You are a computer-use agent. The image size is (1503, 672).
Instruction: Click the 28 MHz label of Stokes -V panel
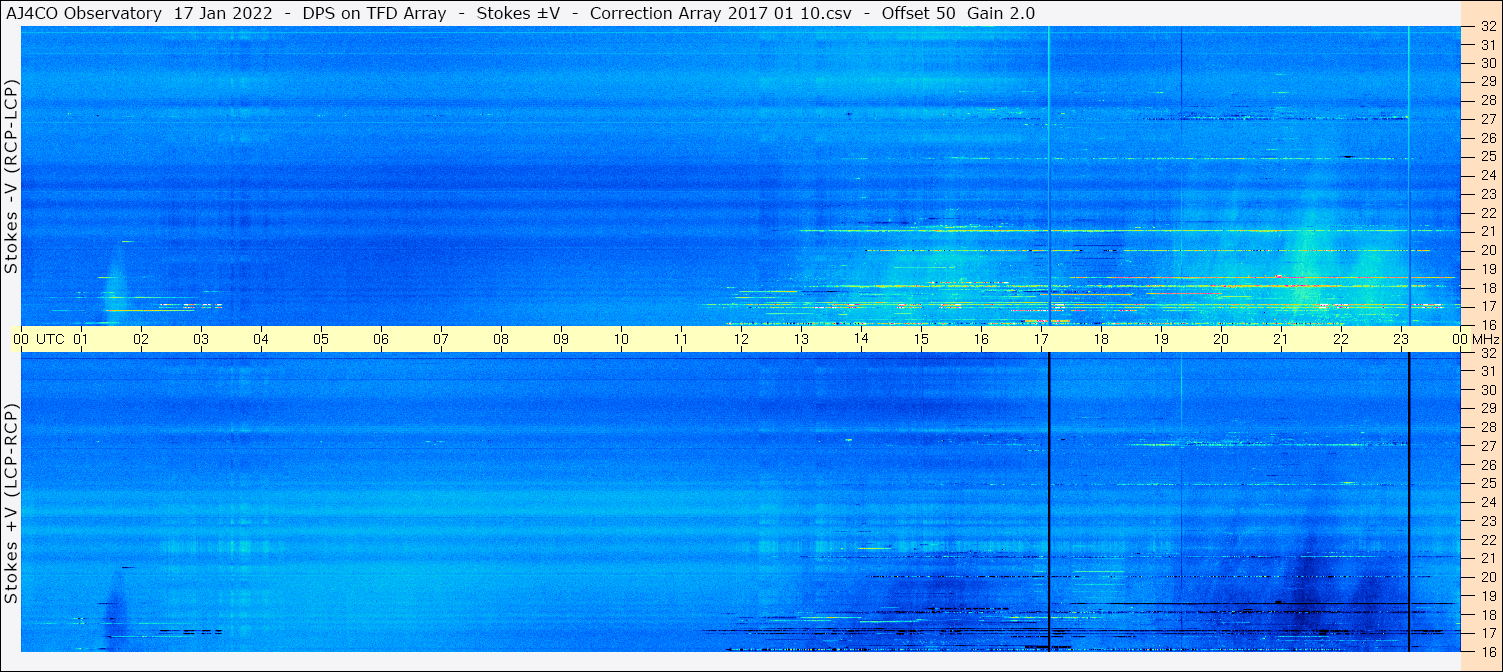1487,100
